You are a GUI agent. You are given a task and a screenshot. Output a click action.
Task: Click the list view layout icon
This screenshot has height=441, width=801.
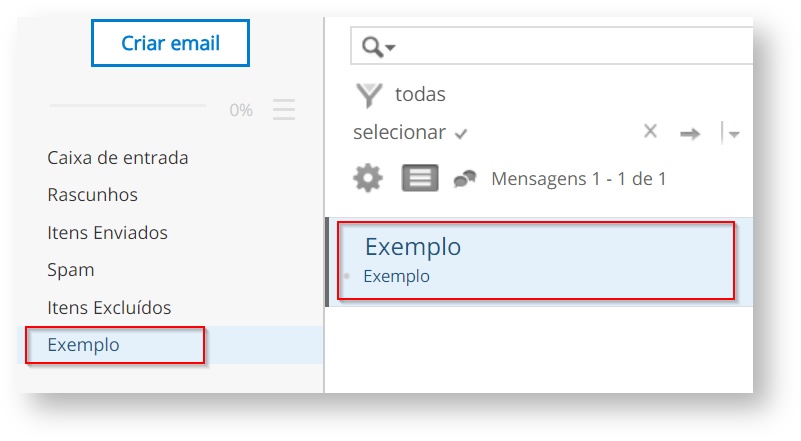[x=420, y=179]
